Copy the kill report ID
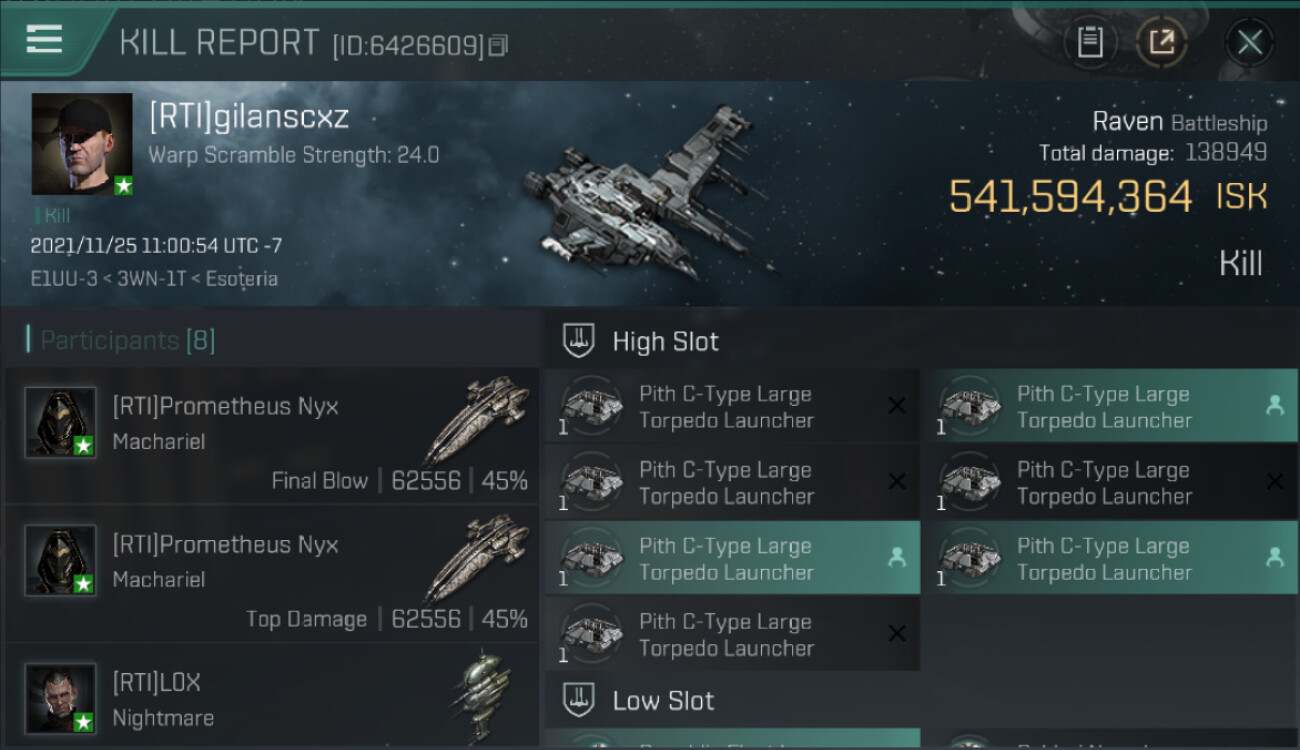 [x=499, y=45]
